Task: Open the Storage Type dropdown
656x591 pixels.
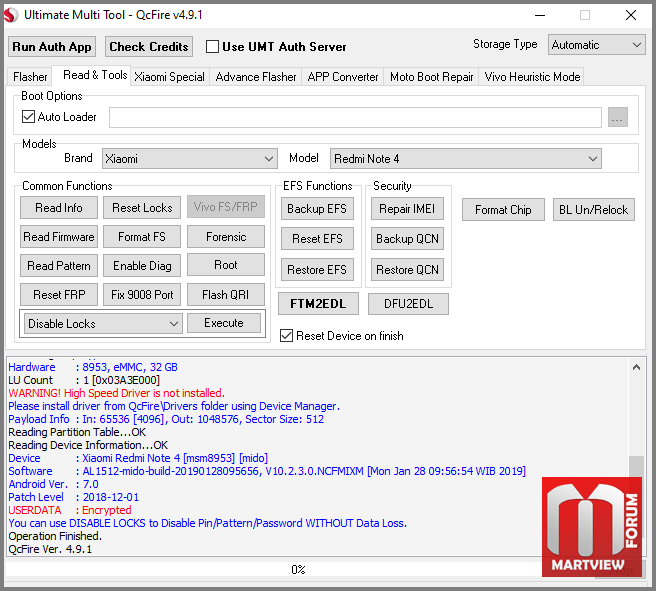Action: click(x=597, y=45)
